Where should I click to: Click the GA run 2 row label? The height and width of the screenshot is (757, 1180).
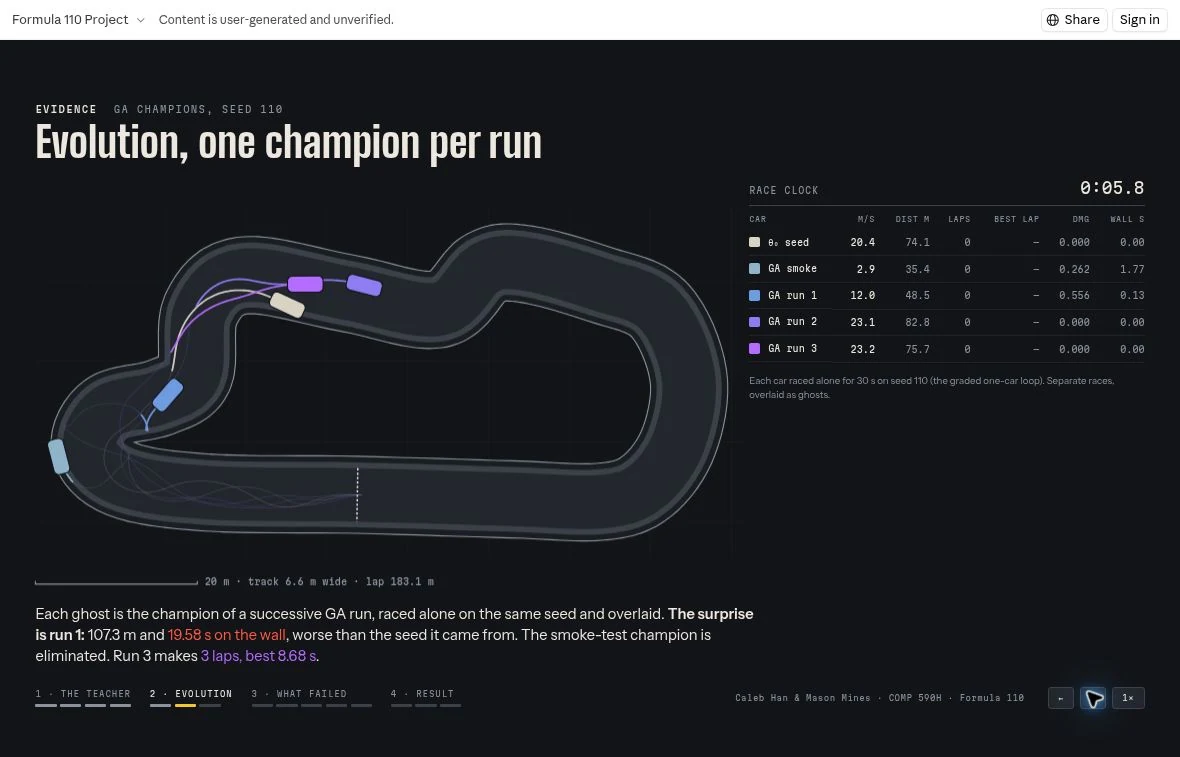(x=792, y=322)
